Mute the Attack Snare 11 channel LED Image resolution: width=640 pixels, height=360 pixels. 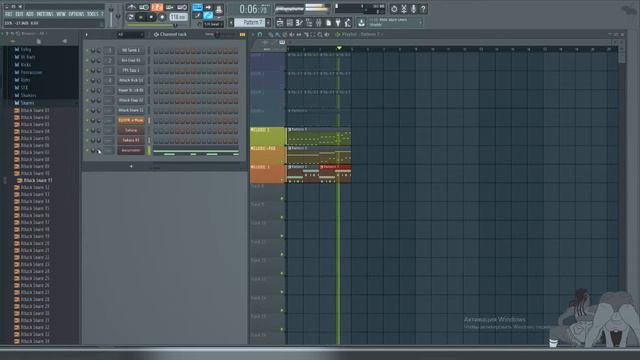pos(87,110)
